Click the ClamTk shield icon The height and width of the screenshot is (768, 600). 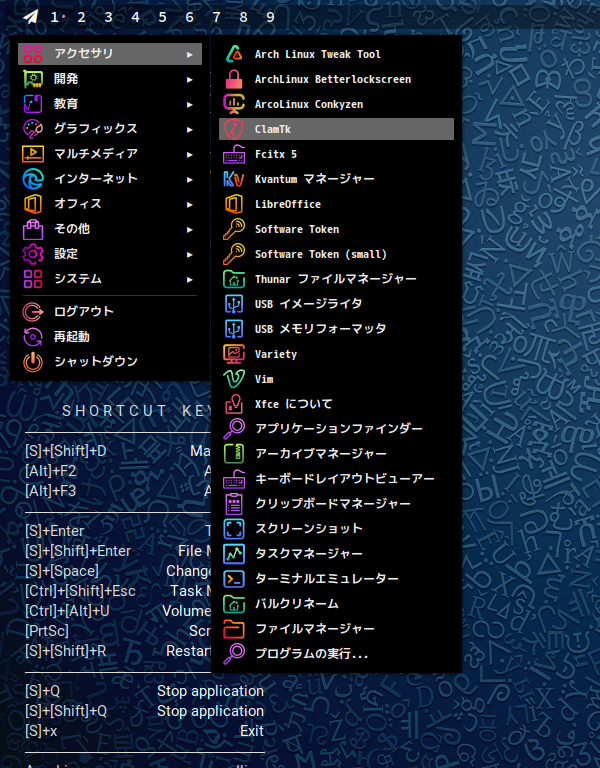click(x=234, y=129)
